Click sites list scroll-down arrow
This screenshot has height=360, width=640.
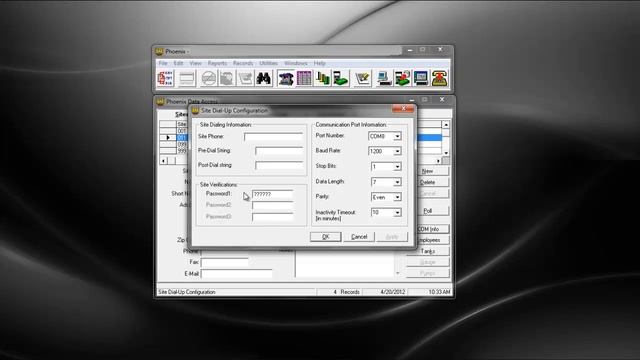(446, 153)
